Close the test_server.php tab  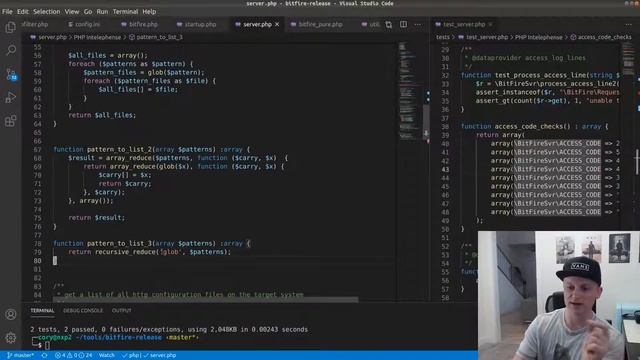(490, 24)
